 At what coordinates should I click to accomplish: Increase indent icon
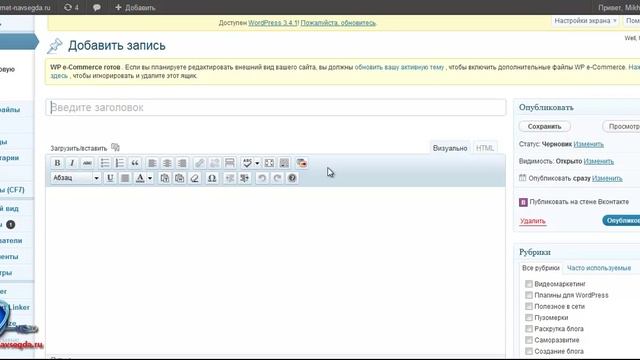pos(244,178)
